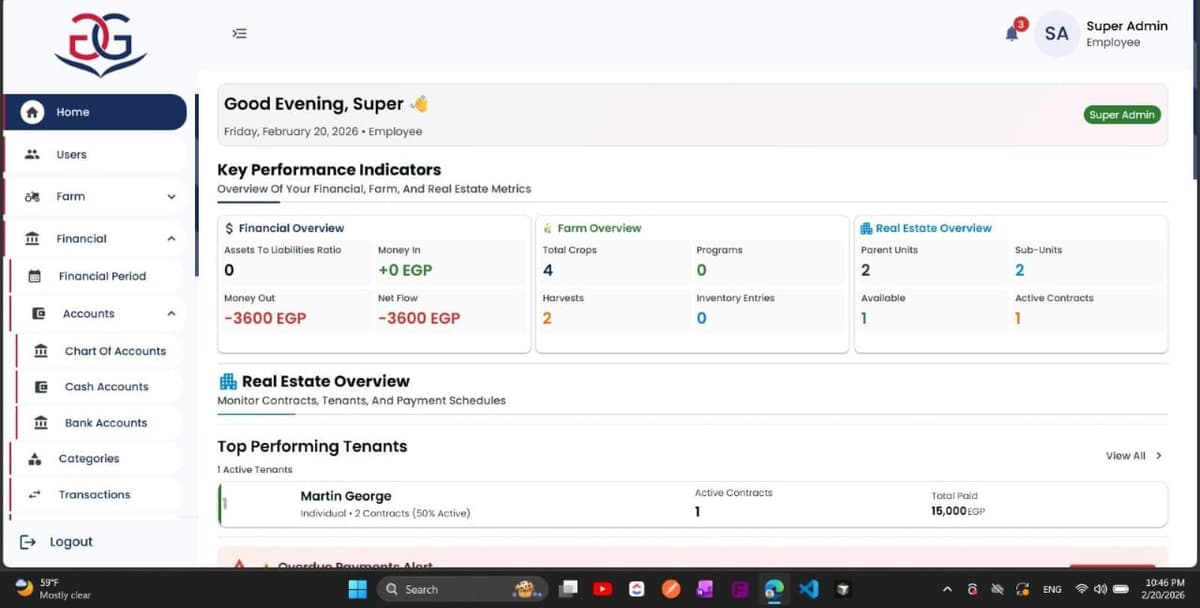
Task: Toggle the sidebar collapse control
Action: pos(239,33)
